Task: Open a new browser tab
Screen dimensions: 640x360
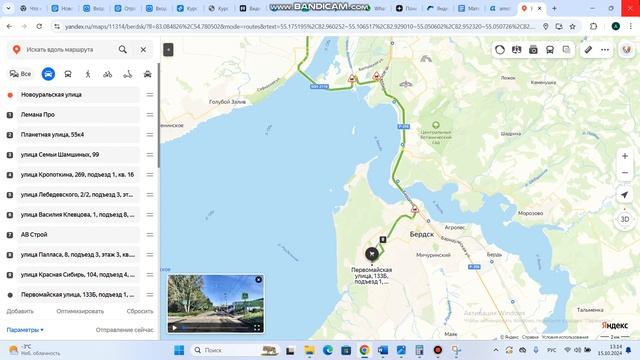Action: [554, 8]
